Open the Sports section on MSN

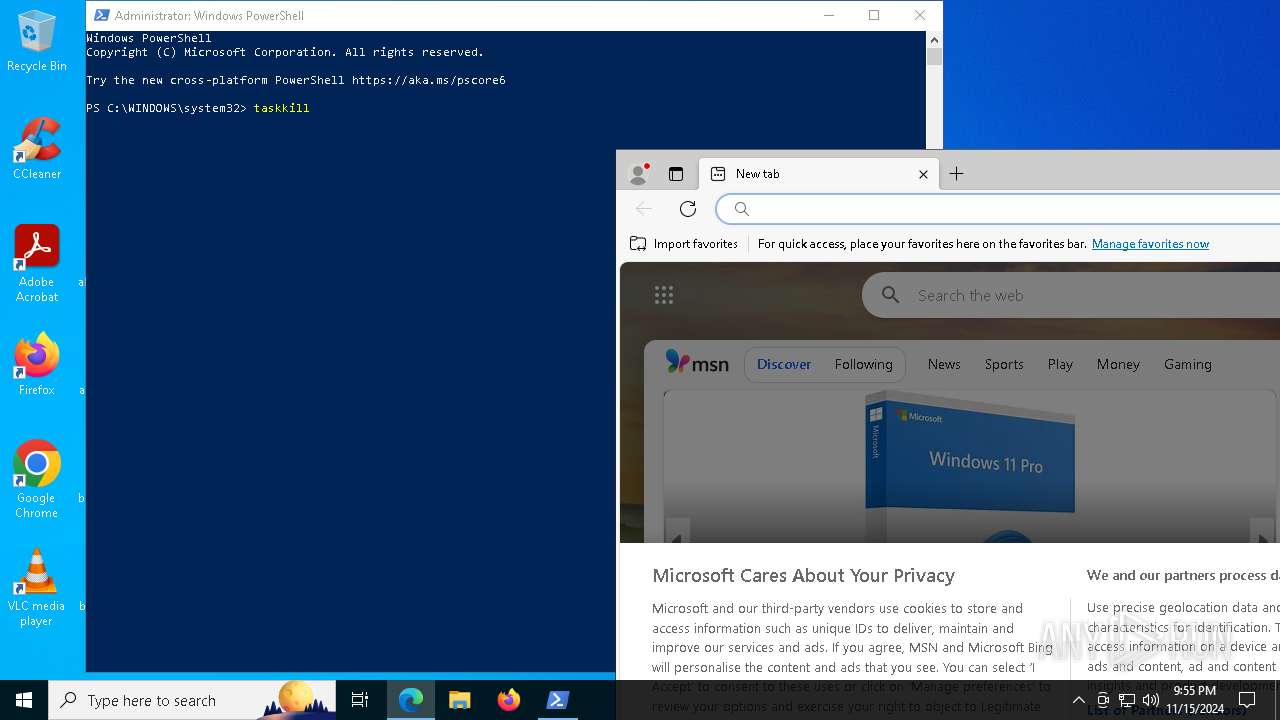point(1004,364)
